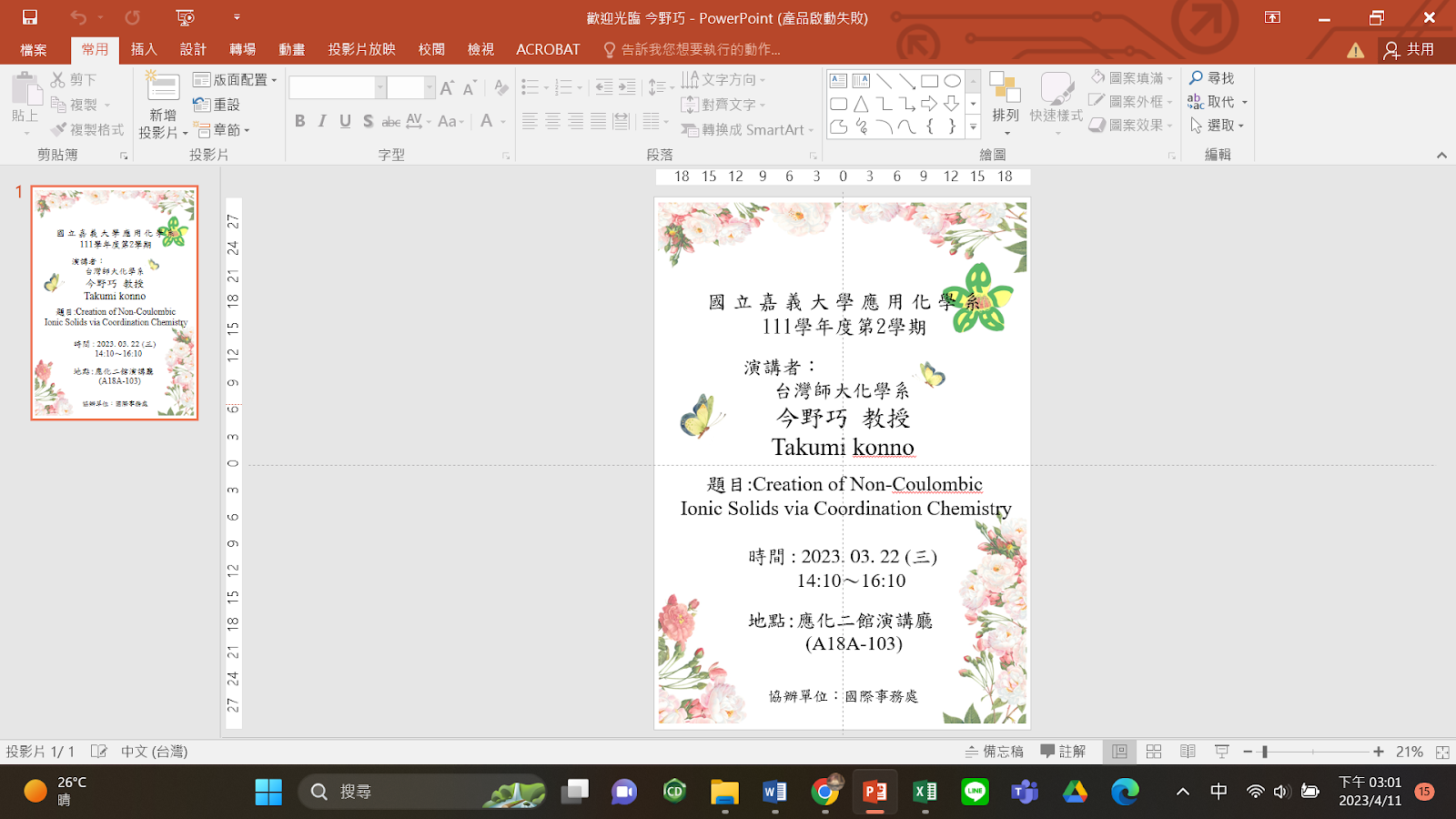Image resolution: width=1456 pixels, height=819 pixels.
Task: Open the font name combo box dropdown
Action: (380, 87)
